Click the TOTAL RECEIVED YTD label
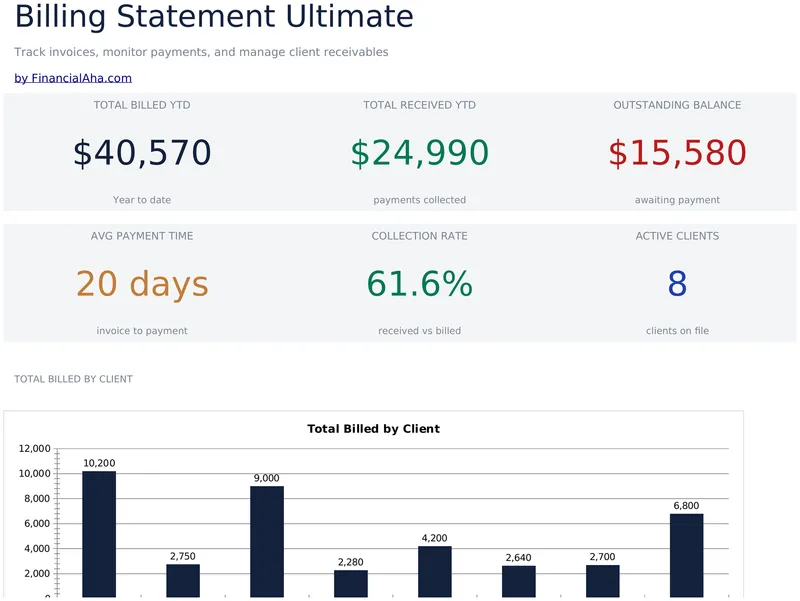The image size is (800, 601). pyautogui.click(x=419, y=105)
